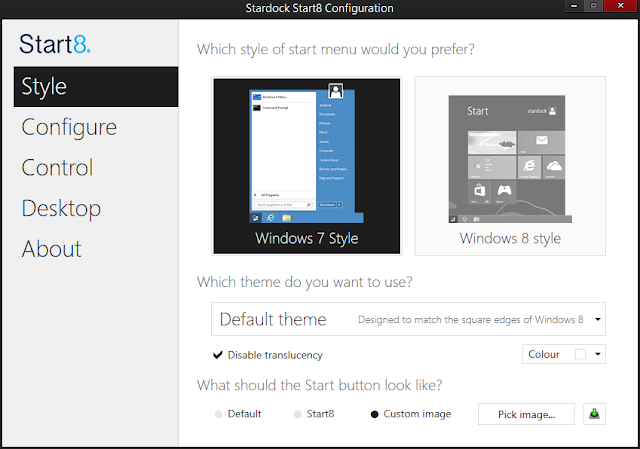The height and width of the screenshot is (449, 640).
Task: Minimize the Start8 Configuration window
Action: [574, 6]
